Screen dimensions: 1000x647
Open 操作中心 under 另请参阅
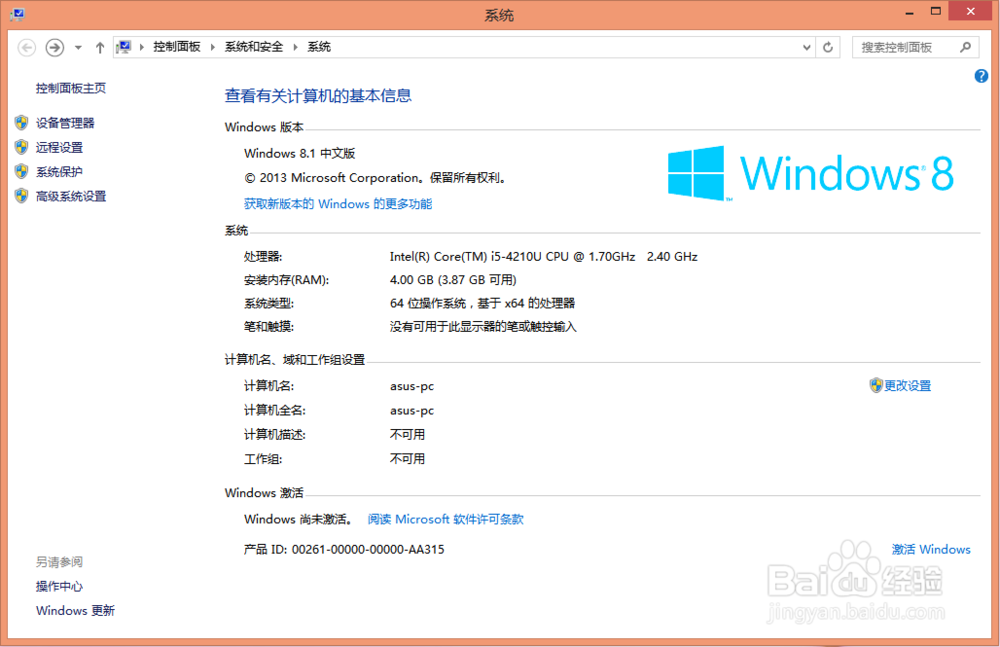tap(59, 586)
